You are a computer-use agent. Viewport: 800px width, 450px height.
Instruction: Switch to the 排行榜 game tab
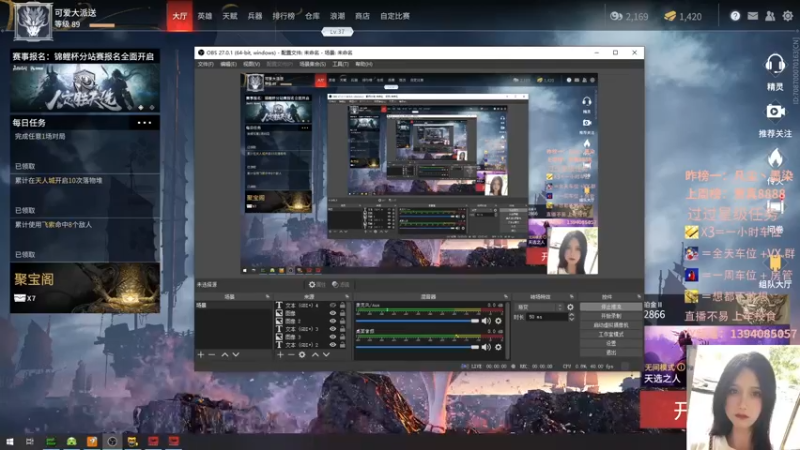pos(284,16)
